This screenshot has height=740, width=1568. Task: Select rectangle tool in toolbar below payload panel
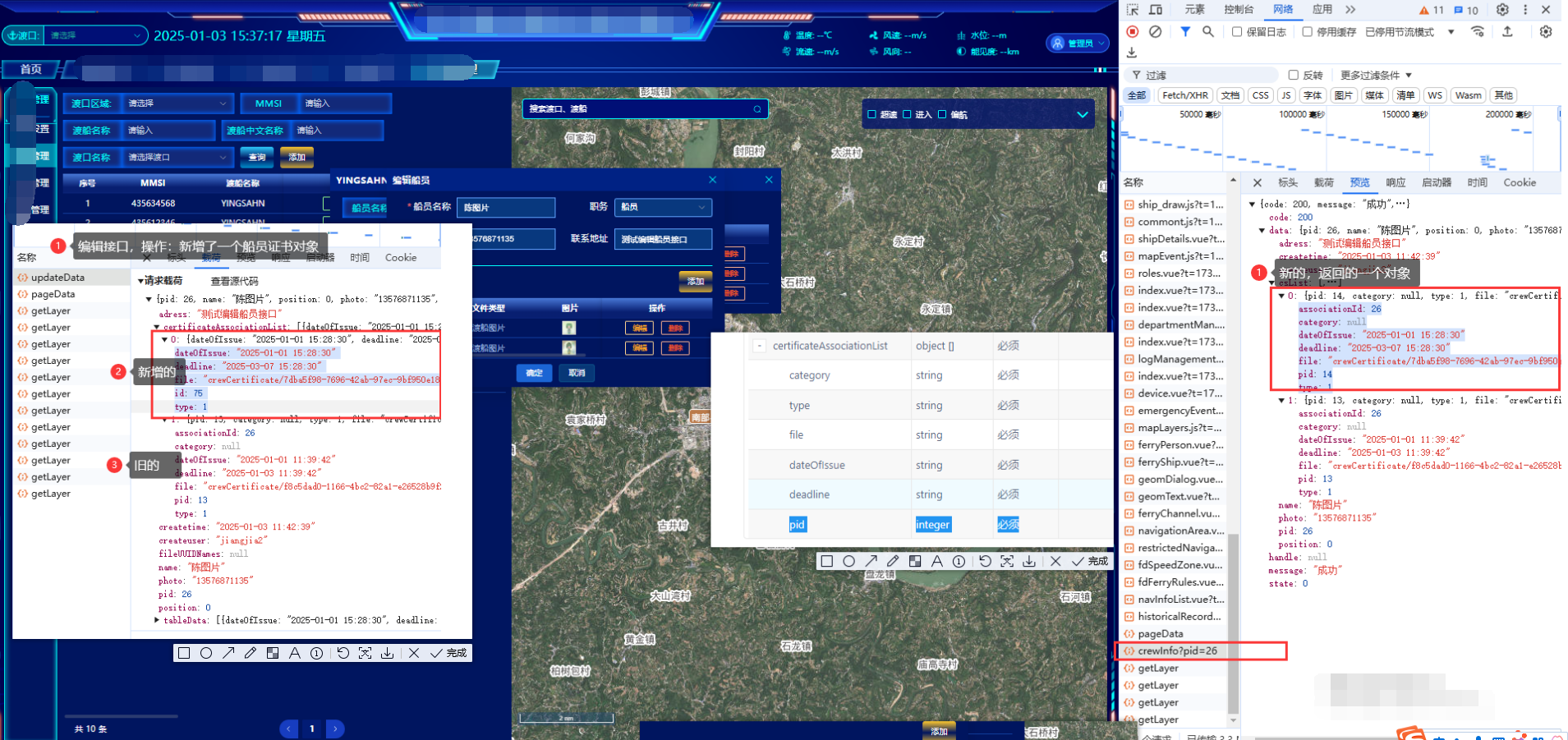[184, 653]
